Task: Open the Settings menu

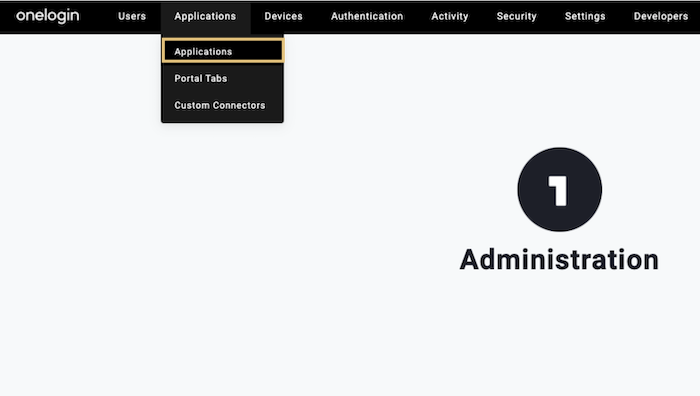Action: (x=585, y=17)
